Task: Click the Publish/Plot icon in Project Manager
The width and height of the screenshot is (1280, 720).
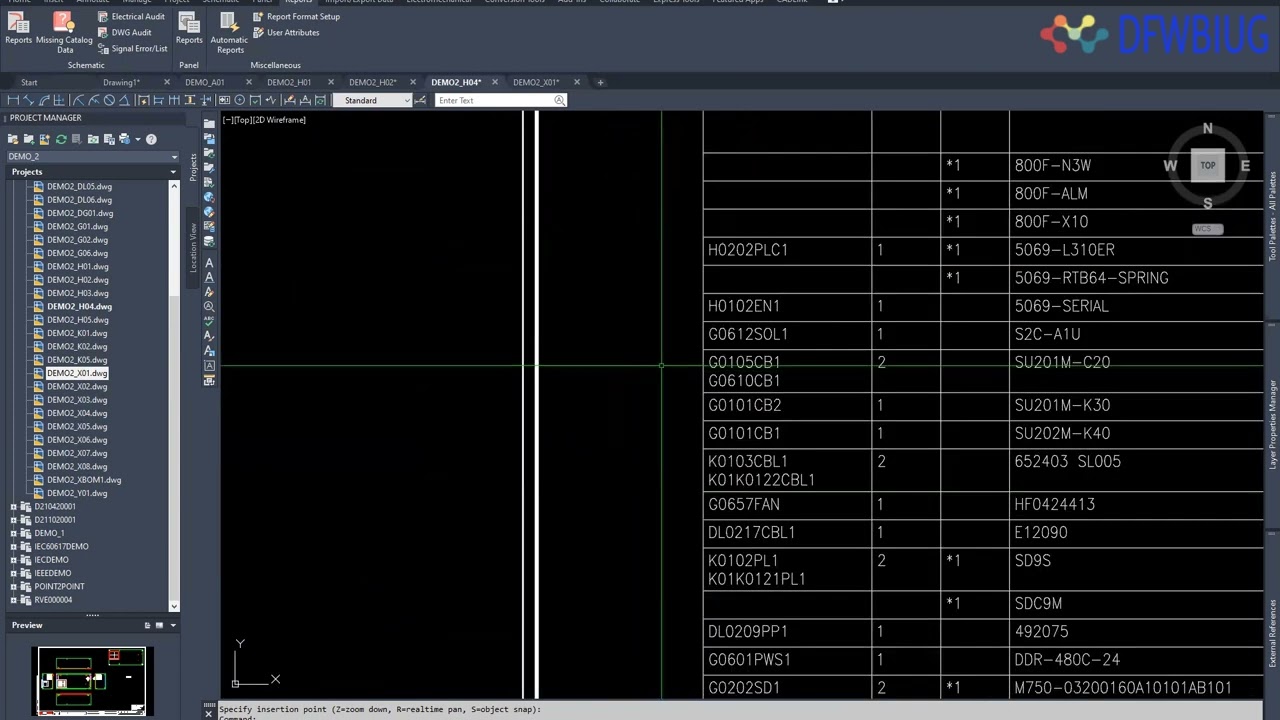Action: tap(124, 139)
